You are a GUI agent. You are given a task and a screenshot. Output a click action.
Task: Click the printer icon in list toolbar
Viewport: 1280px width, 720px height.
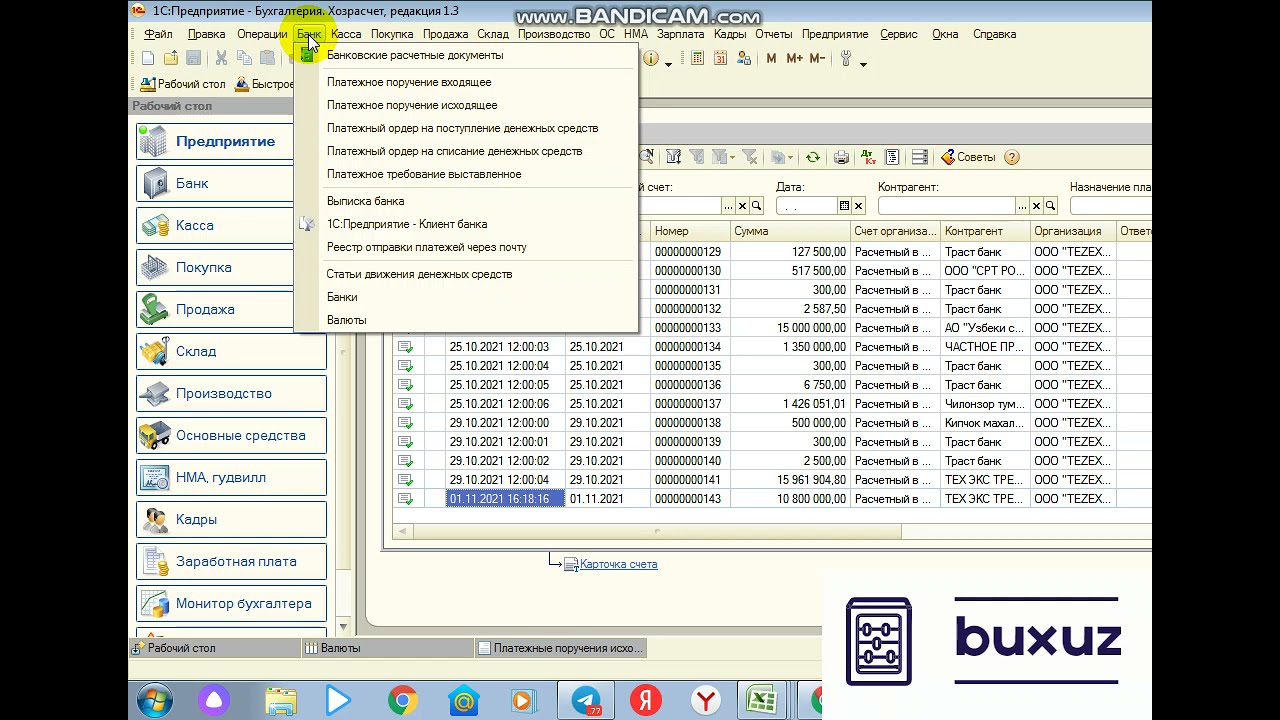coord(841,157)
